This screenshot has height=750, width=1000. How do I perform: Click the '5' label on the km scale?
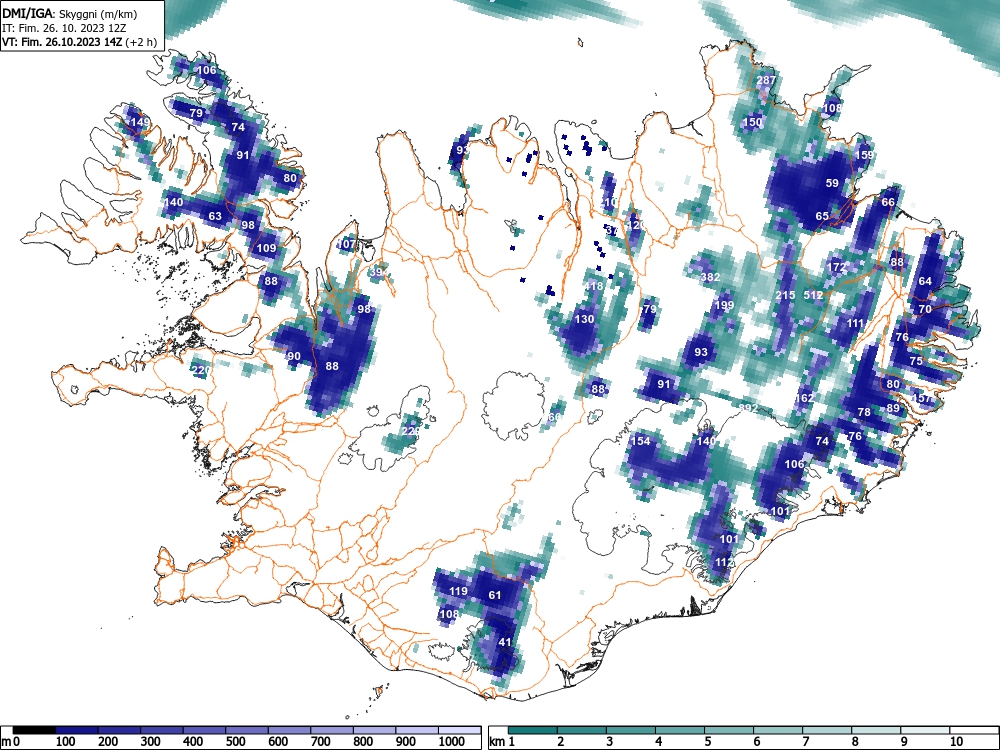(x=708, y=742)
